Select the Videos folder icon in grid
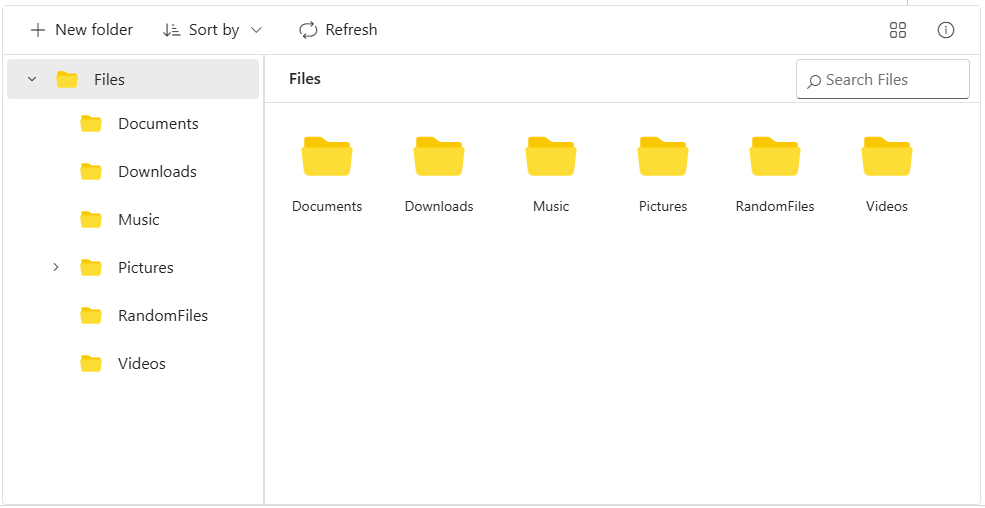This screenshot has height=508, width=985. coord(887,157)
